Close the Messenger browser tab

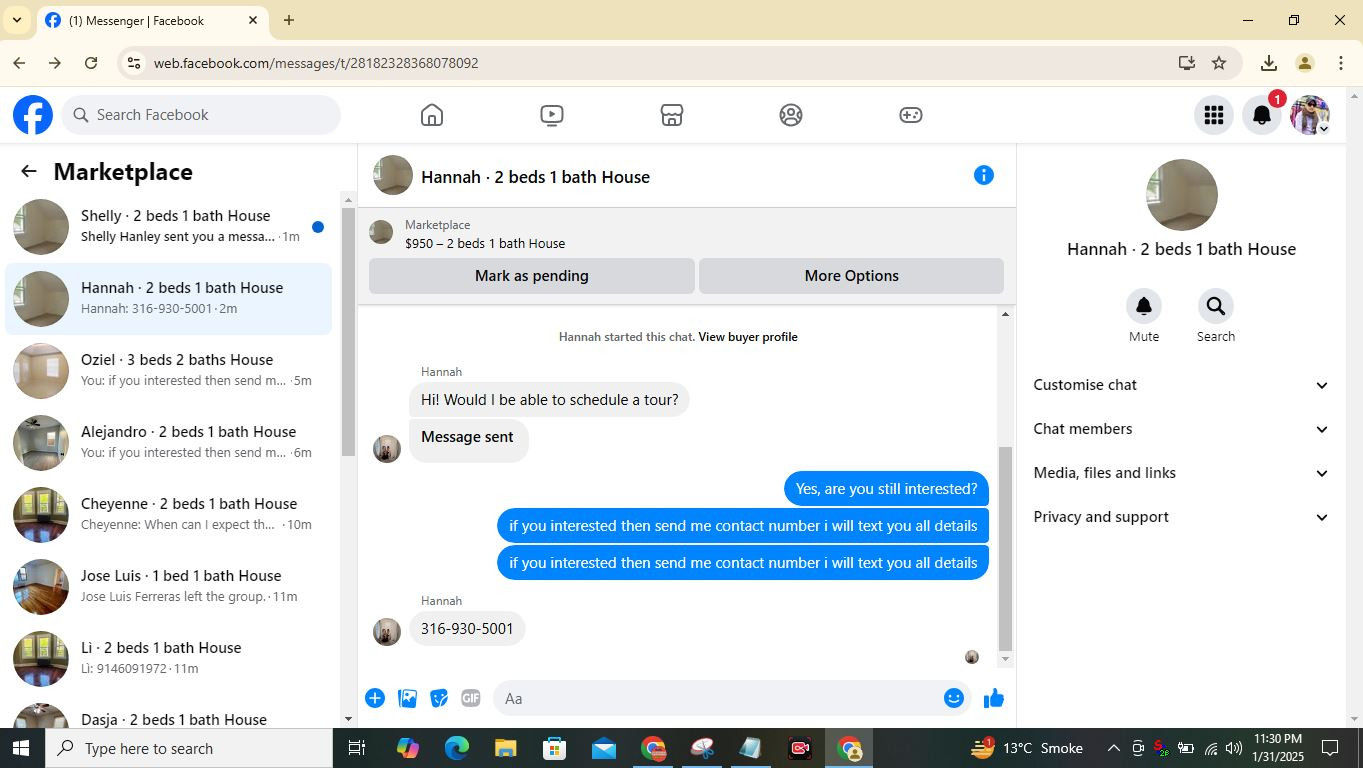[x=253, y=20]
